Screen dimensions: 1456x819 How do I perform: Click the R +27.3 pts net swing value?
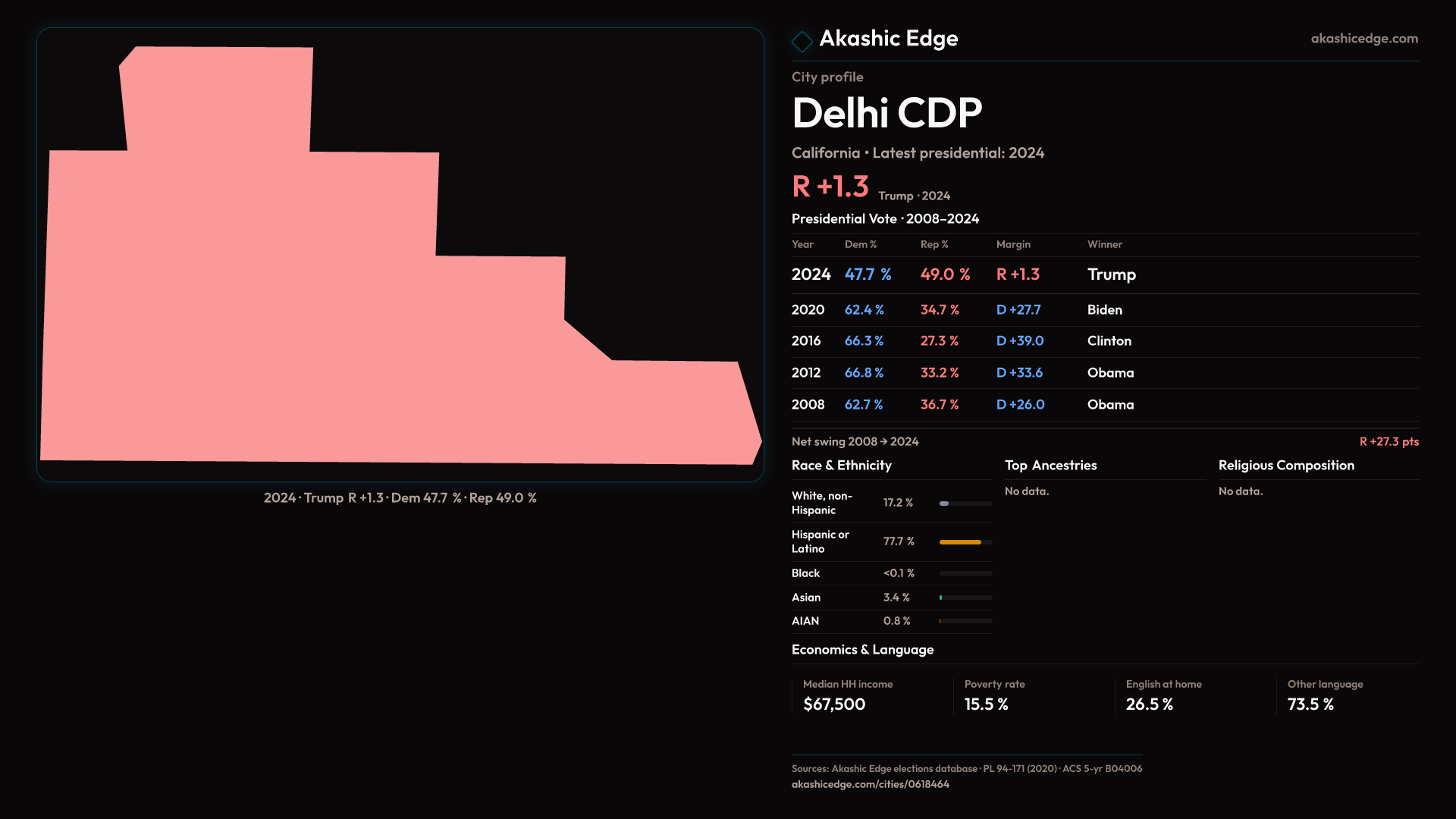tap(1389, 442)
